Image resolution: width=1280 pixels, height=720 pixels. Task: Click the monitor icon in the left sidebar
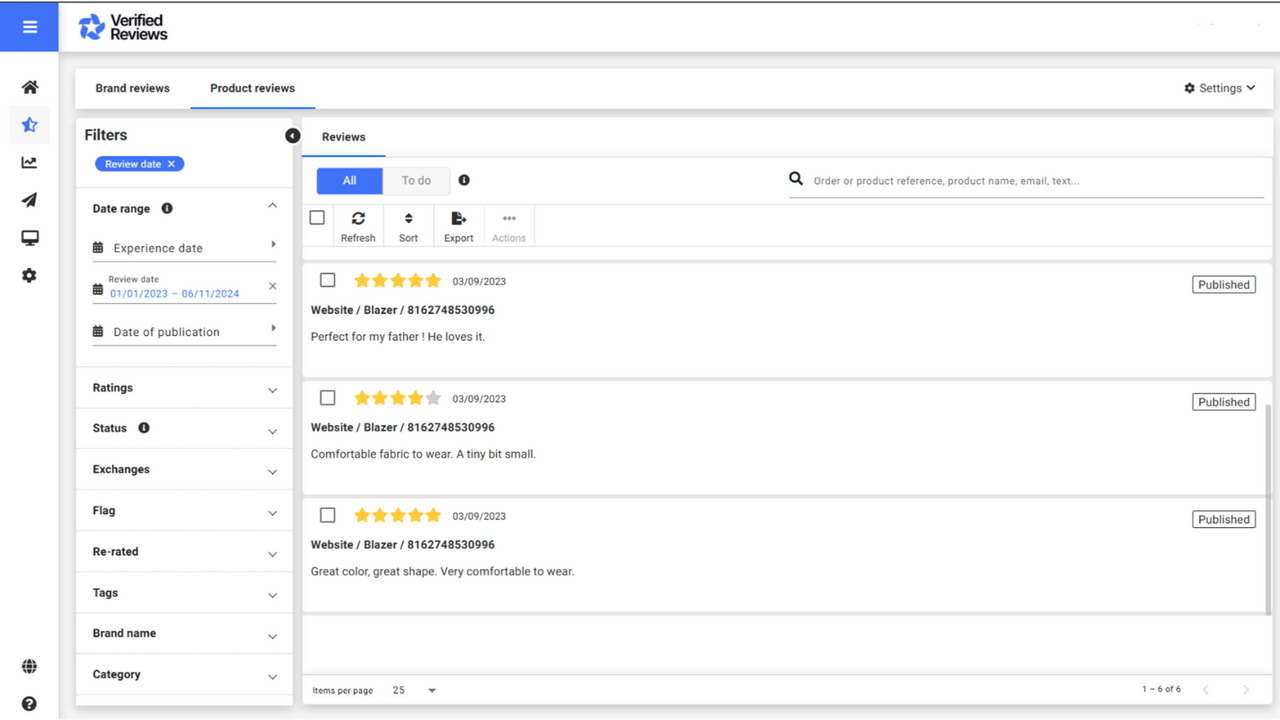(29, 238)
